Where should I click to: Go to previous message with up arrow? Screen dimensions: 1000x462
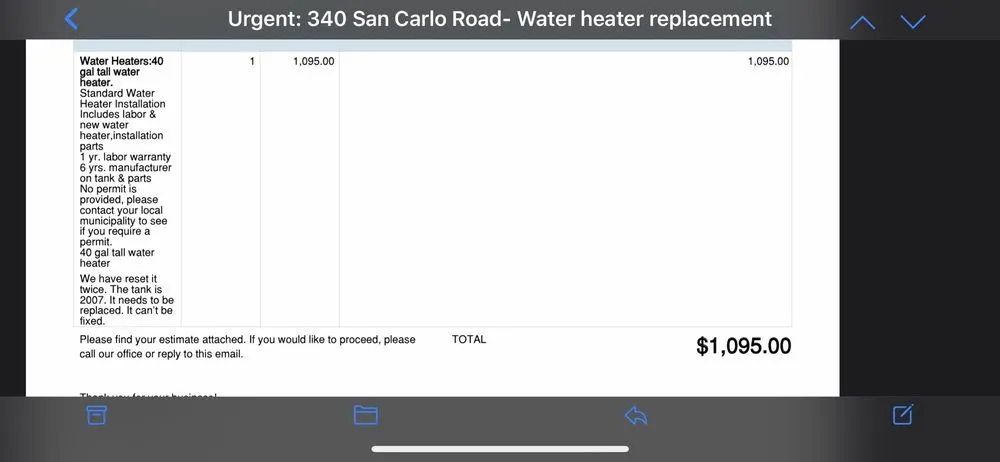coord(862,21)
